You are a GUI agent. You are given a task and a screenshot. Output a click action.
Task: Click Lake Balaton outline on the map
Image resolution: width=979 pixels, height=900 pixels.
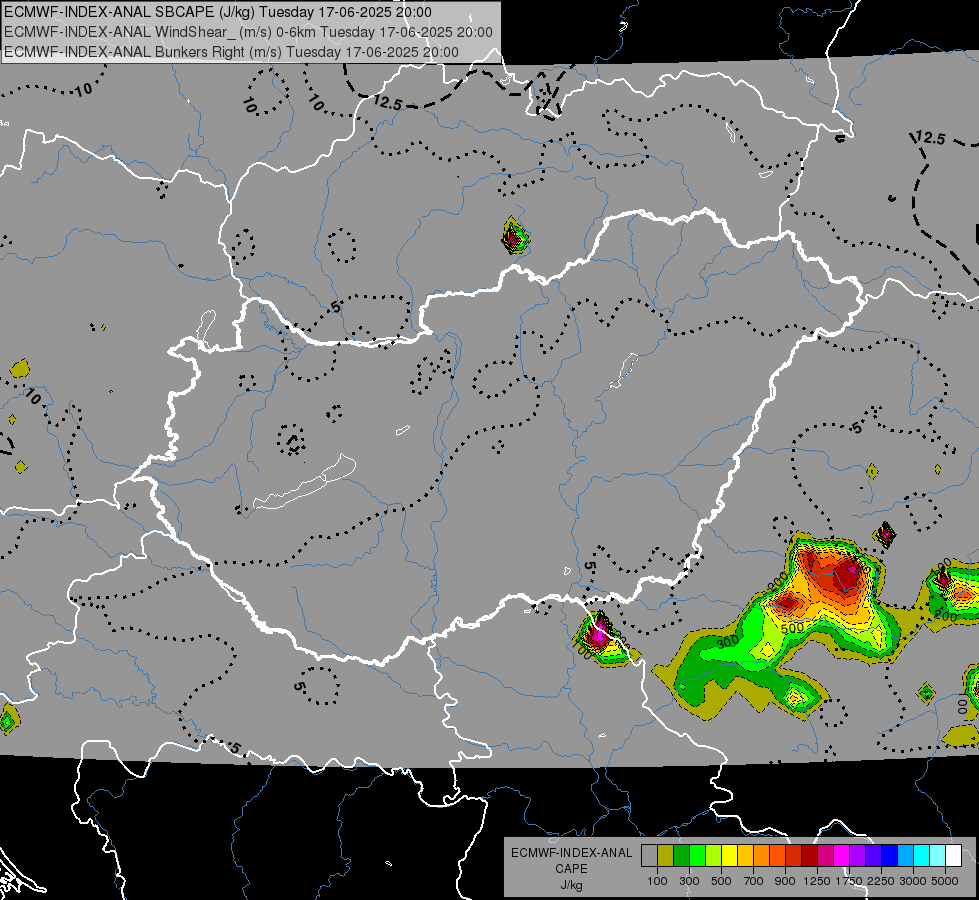click(x=304, y=483)
